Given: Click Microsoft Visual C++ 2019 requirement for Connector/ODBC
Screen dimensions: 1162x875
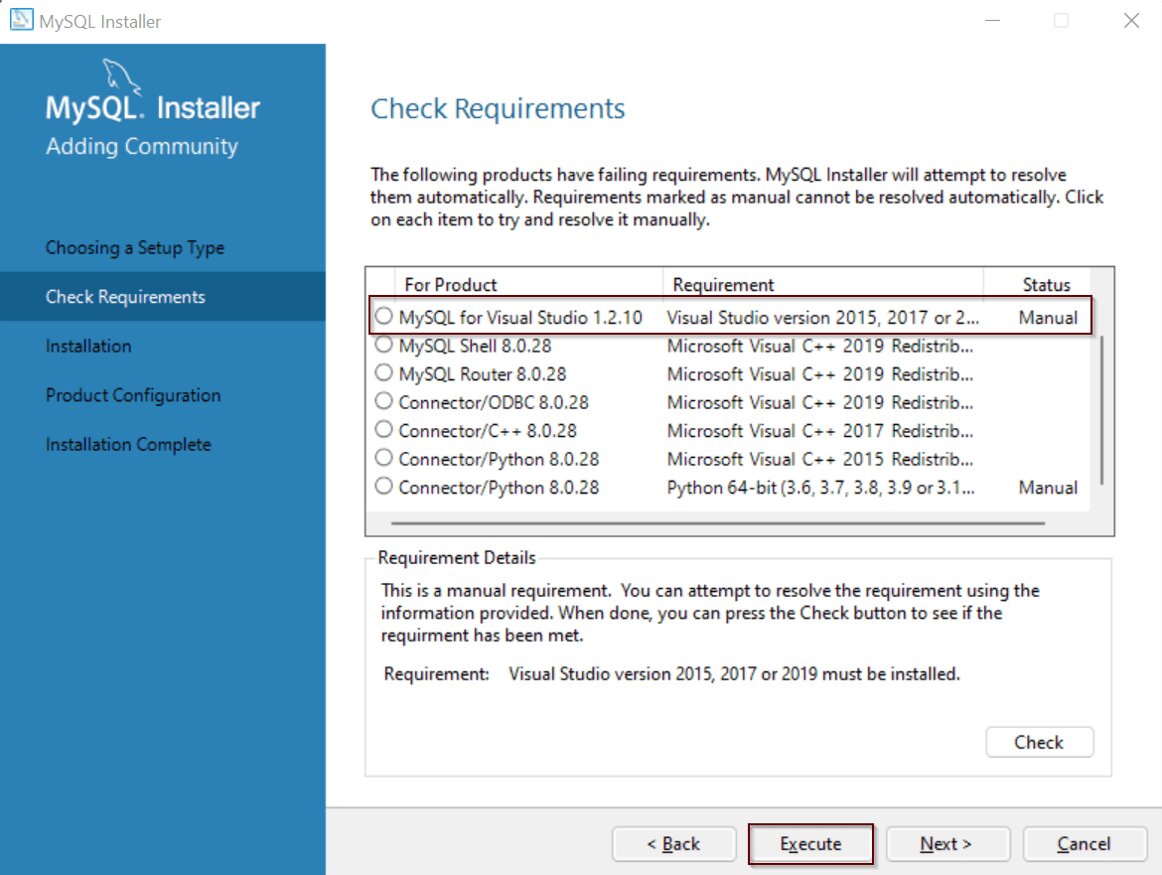Looking at the screenshot, I should click(x=820, y=402).
